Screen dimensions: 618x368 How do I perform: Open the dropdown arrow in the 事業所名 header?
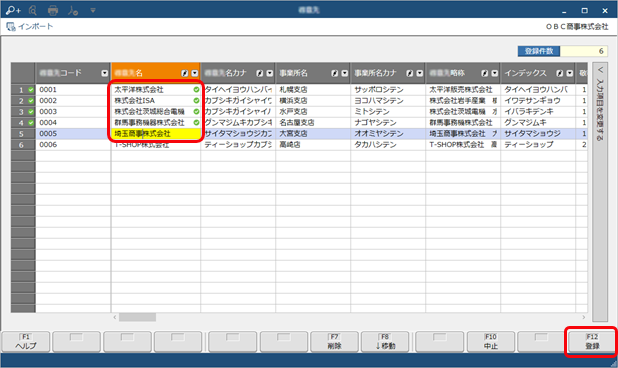(345, 73)
